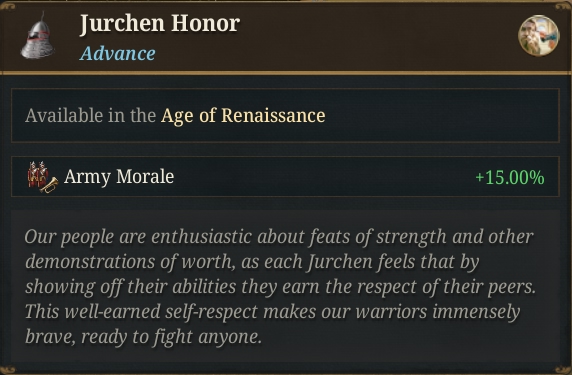Click the green +15.00% modifier value
The width and height of the screenshot is (572, 375).
[510, 178]
